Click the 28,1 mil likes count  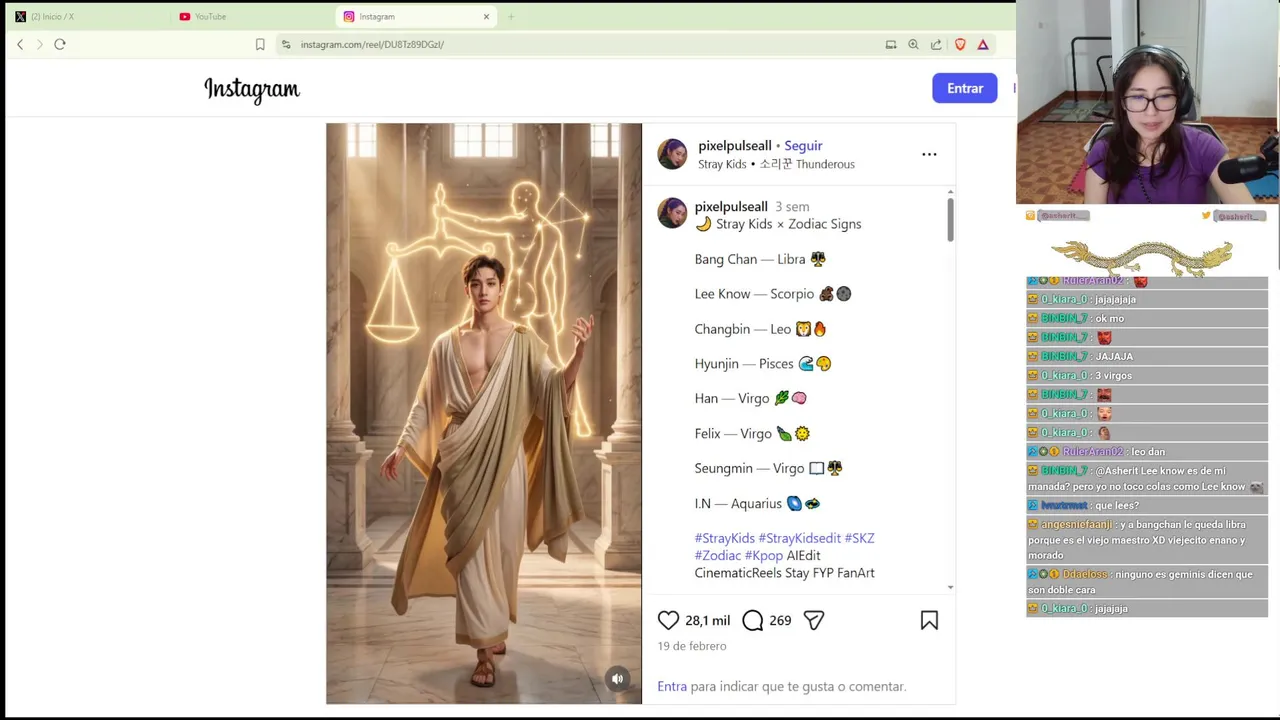pyautogui.click(x=707, y=620)
